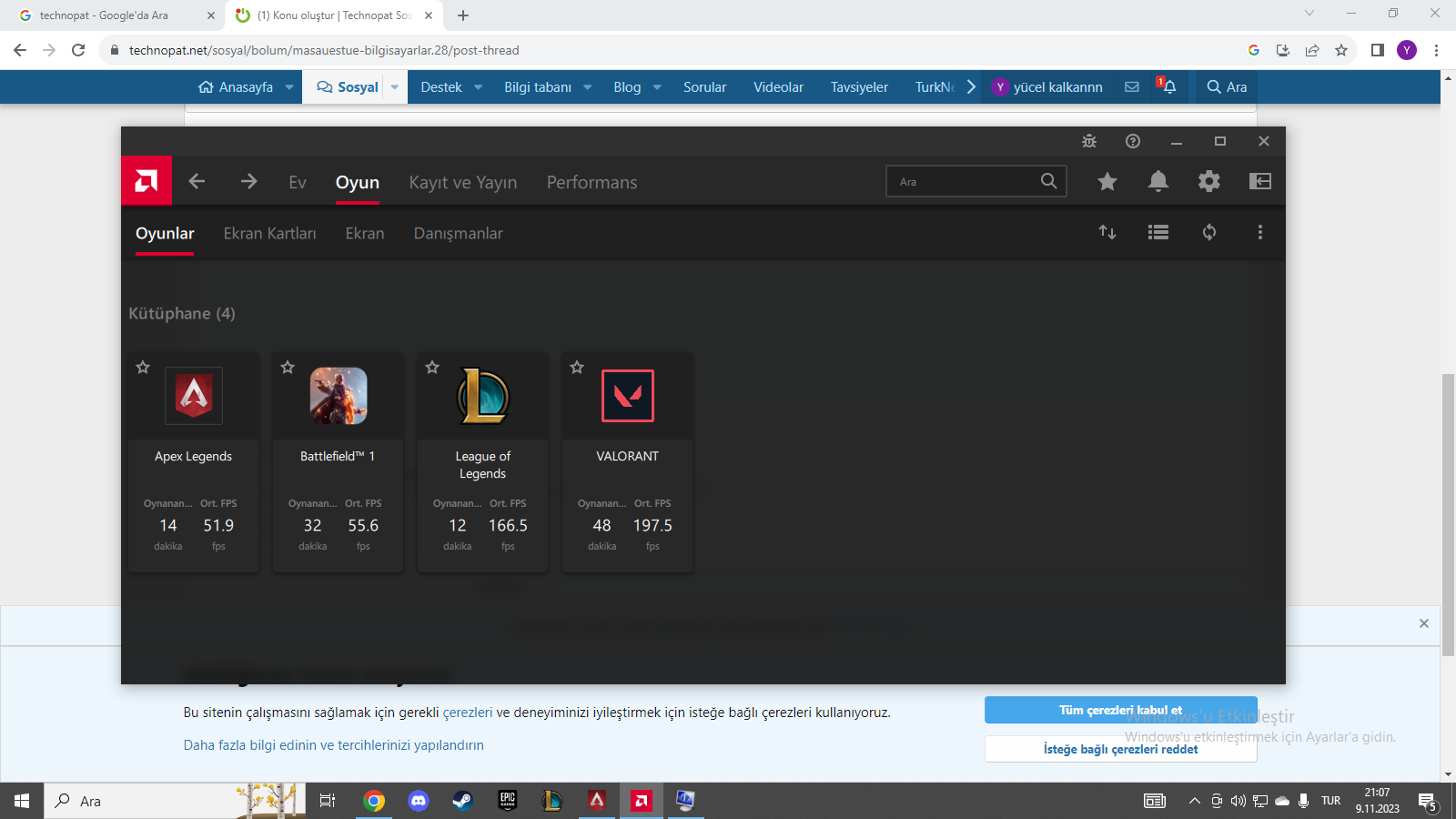Open Chrome profile avatar Y
This screenshot has width=1456, height=819.
(1407, 50)
